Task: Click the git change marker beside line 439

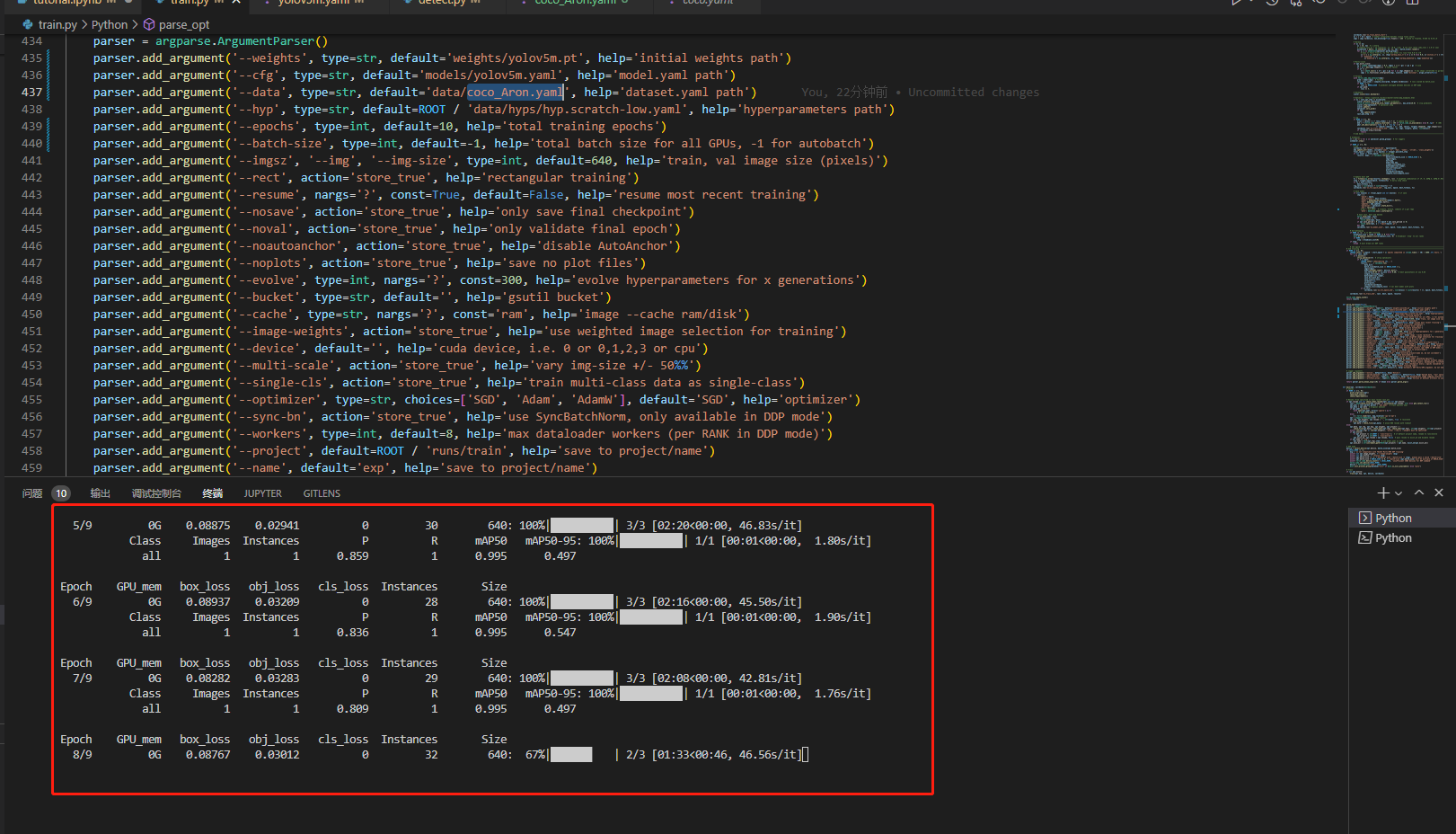Action: pyautogui.click(x=48, y=126)
